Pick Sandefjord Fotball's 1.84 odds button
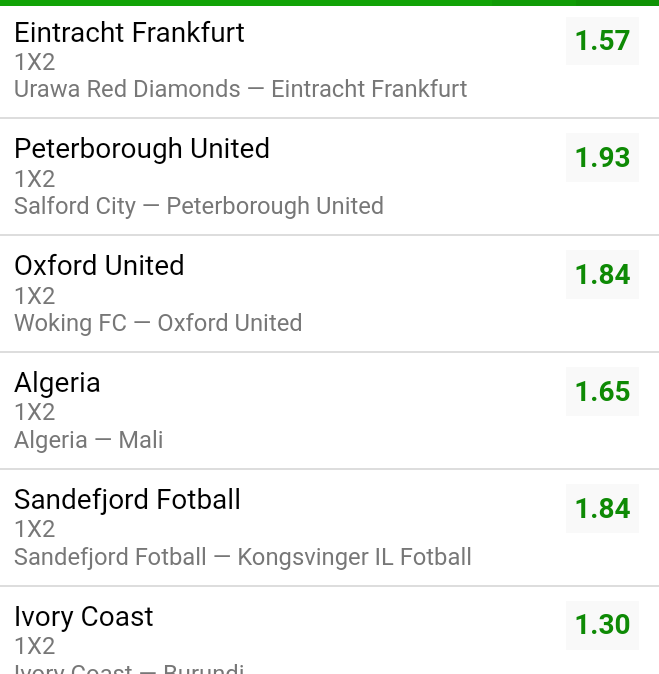The height and width of the screenshot is (674, 659). 602,509
